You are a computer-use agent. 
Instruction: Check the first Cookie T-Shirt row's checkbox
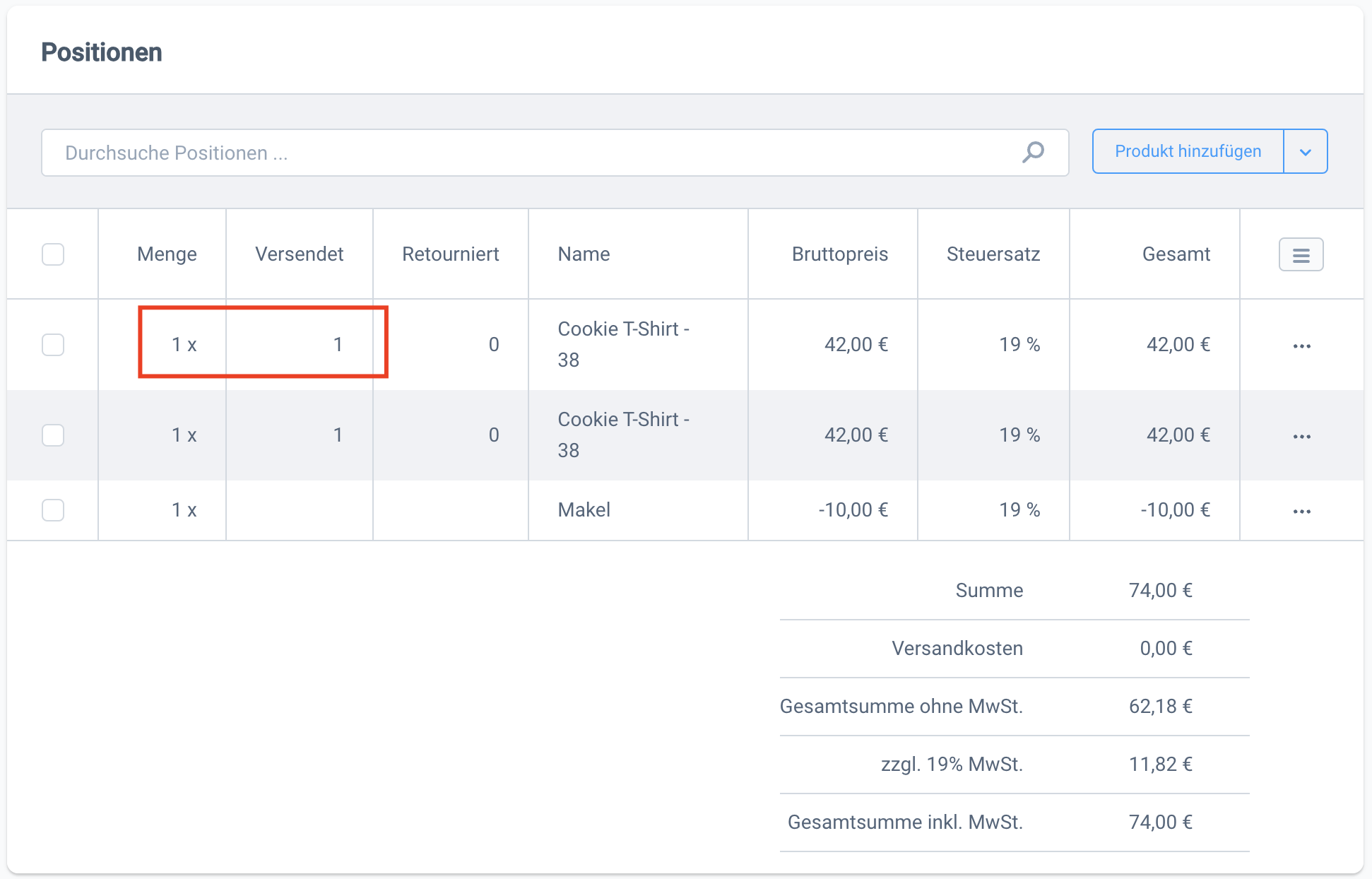click(53, 345)
